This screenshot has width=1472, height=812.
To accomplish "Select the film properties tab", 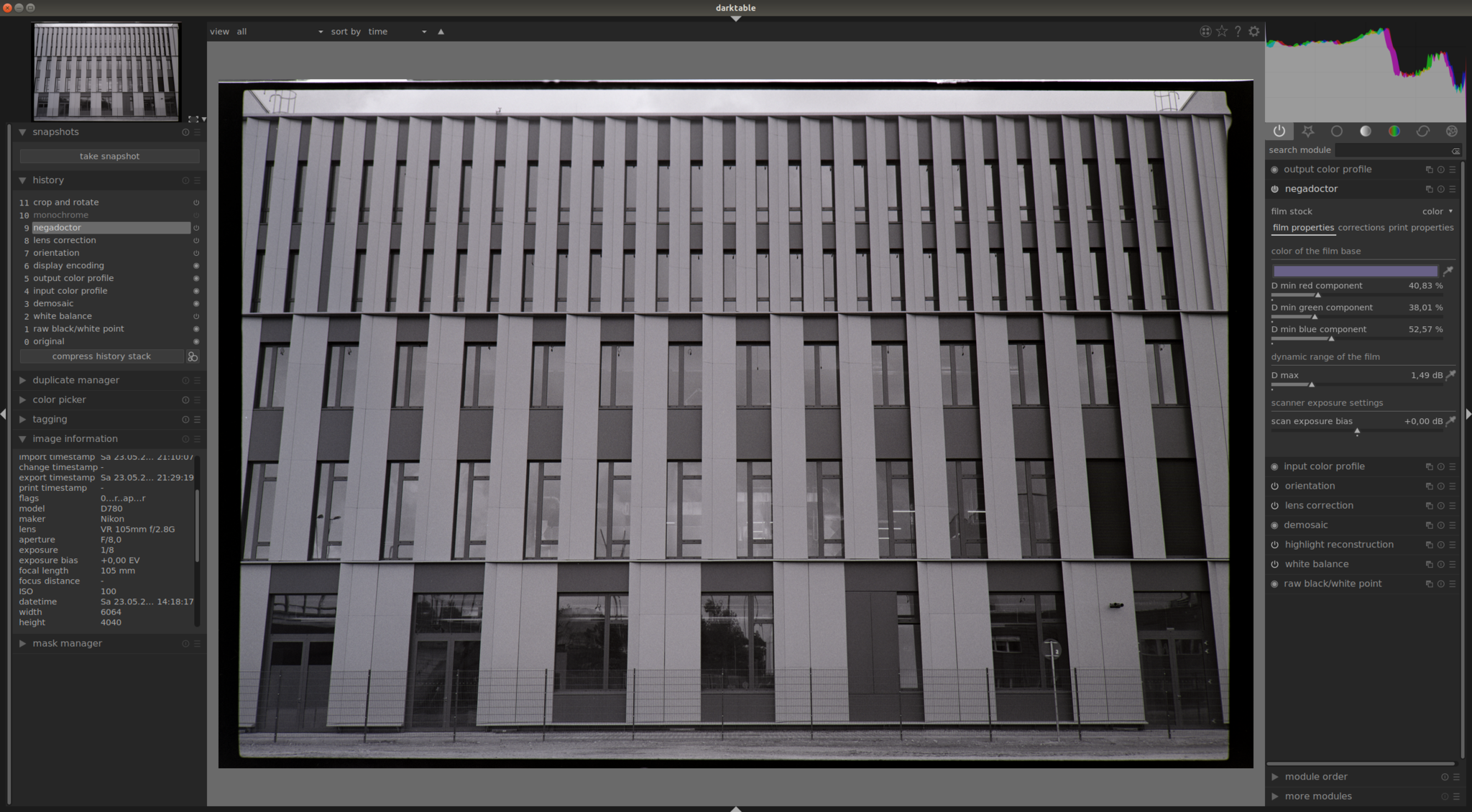I will click(x=1302, y=227).
